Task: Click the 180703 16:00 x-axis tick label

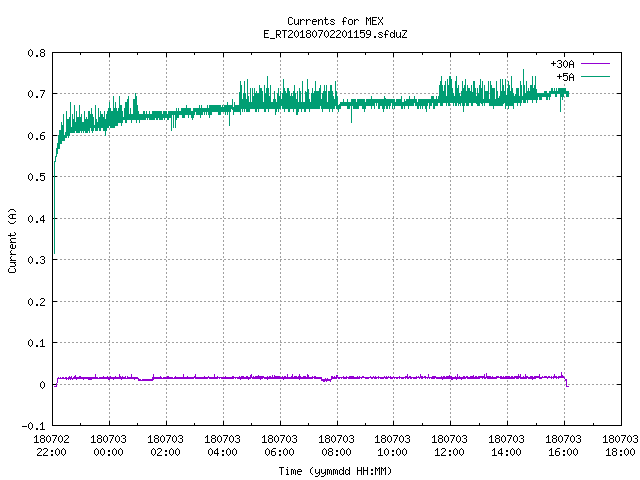Action: pos(564,446)
